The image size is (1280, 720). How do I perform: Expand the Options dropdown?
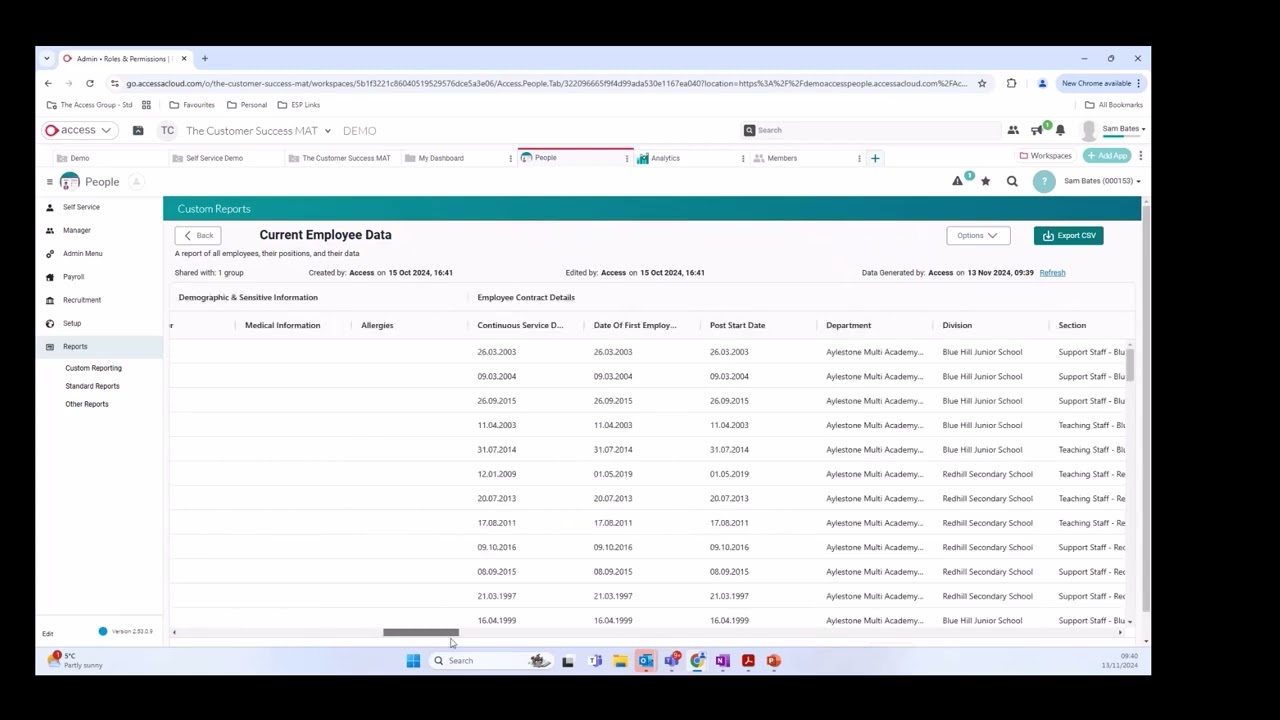(978, 235)
